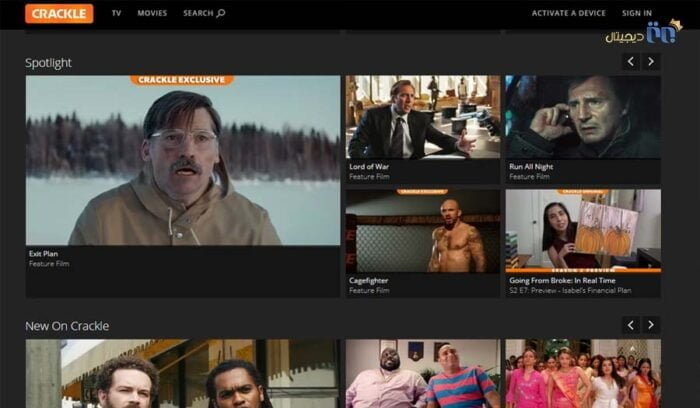Open the Run All Night thumbnail
The height and width of the screenshot is (408, 700).
coord(583,117)
